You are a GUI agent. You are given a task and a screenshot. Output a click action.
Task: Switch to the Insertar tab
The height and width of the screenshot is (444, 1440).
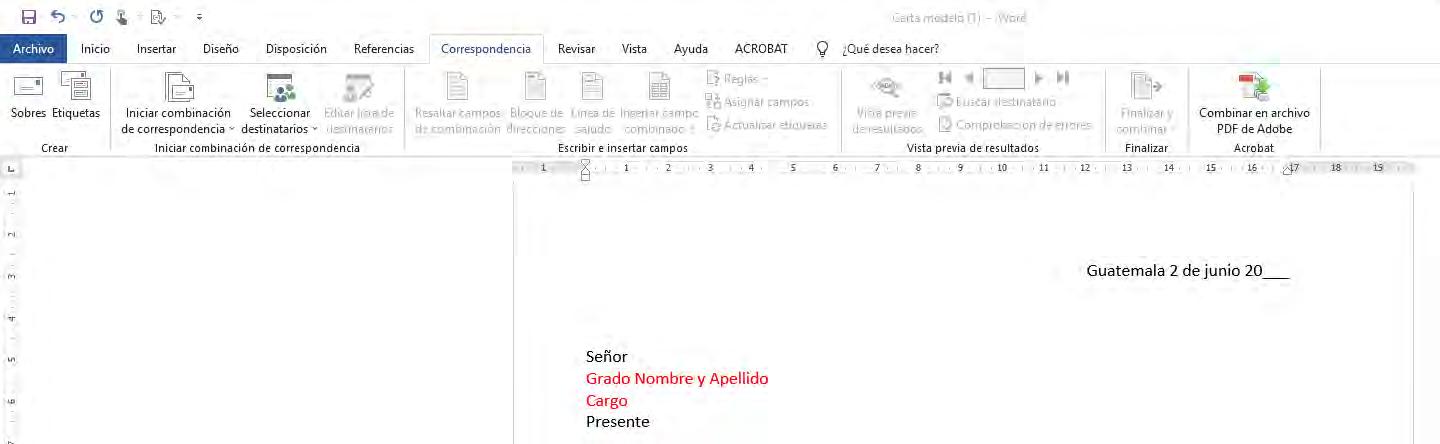point(156,49)
